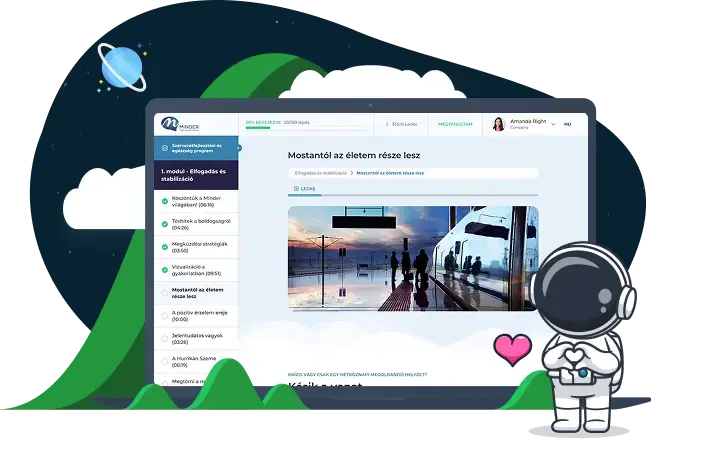
Task: Click the lesson tab progress bar under LECKE
Action: [413, 195]
